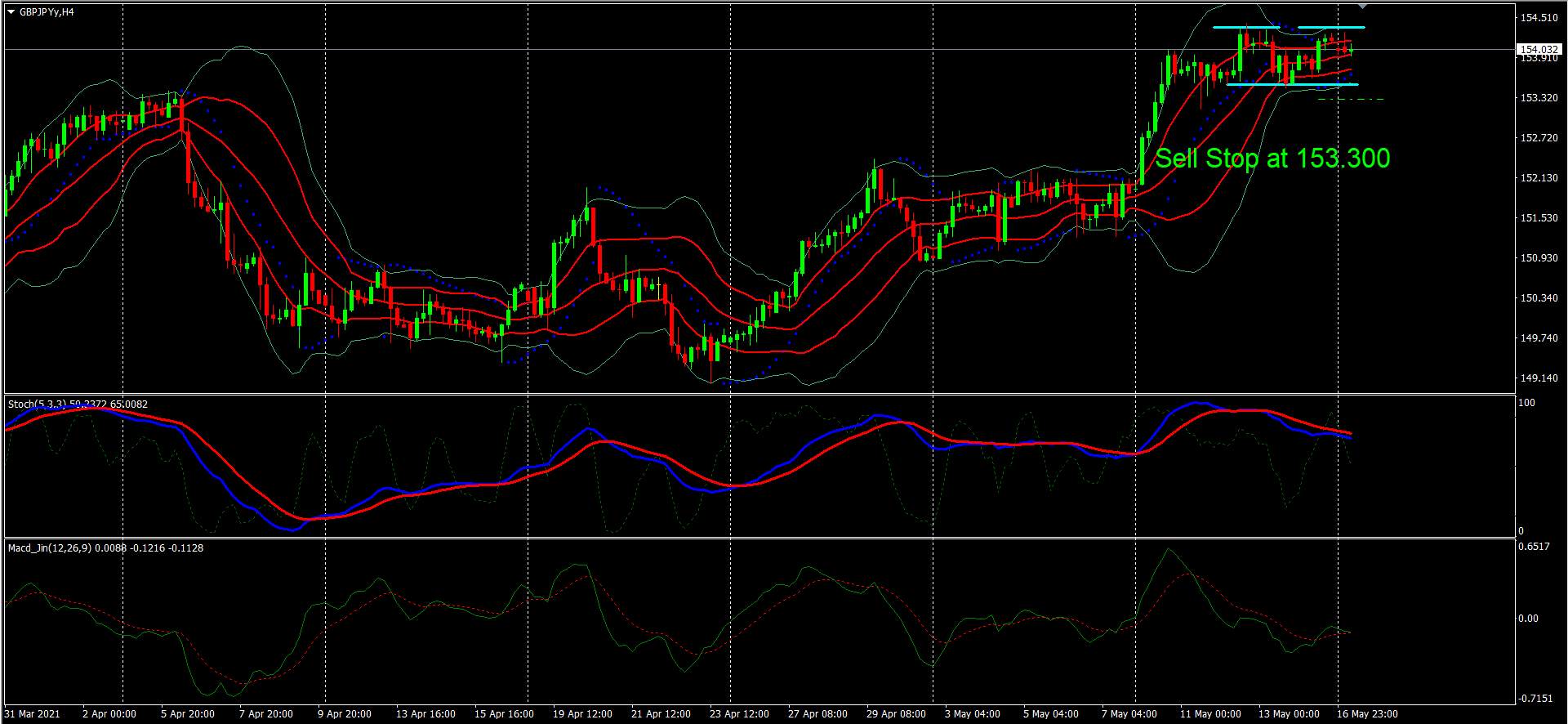This screenshot has width=1568, height=724.
Task: Select the upper-right cyan resistance line
Action: (x=1331, y=28)
